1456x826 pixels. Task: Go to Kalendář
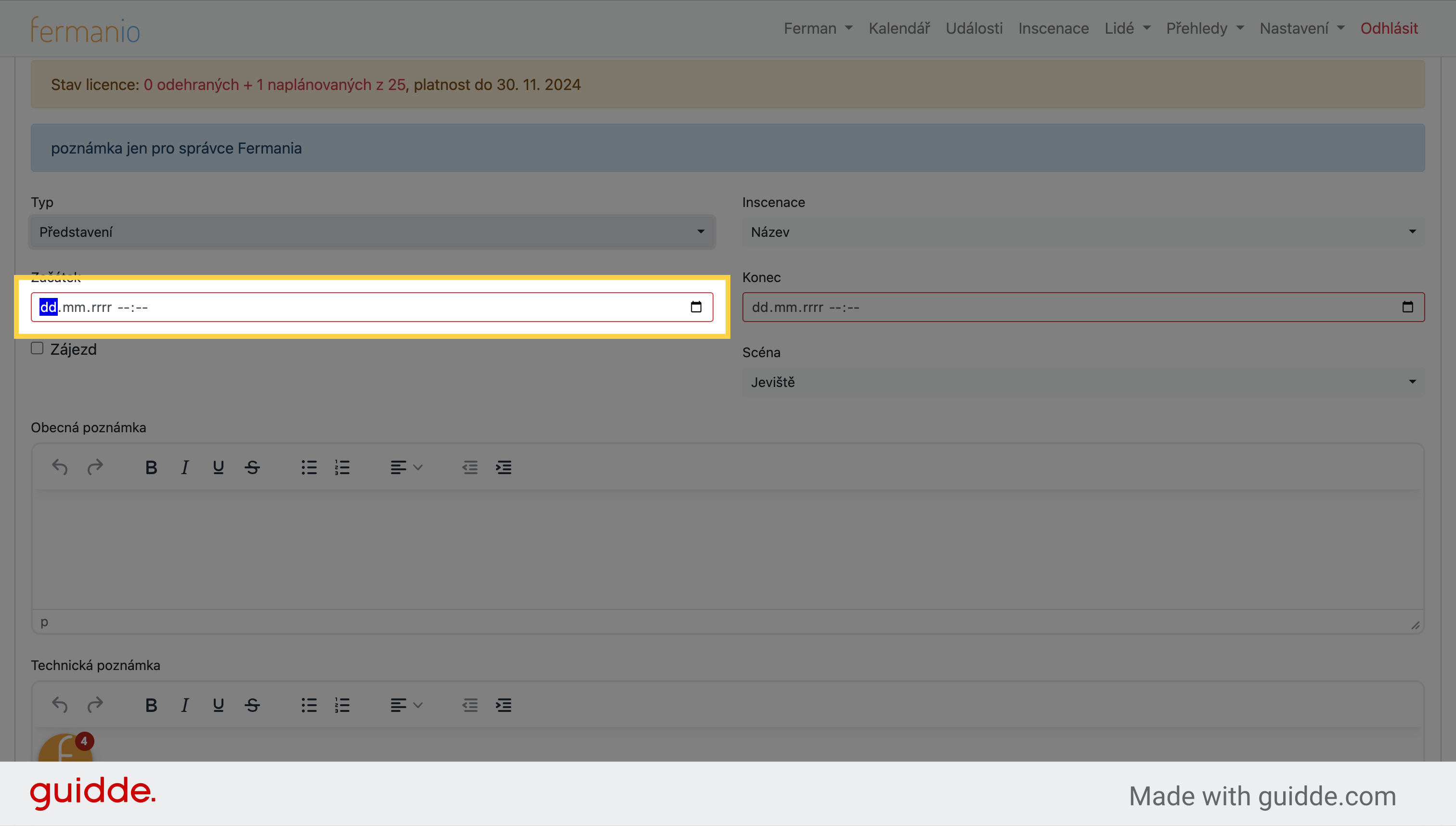point(899,28)
